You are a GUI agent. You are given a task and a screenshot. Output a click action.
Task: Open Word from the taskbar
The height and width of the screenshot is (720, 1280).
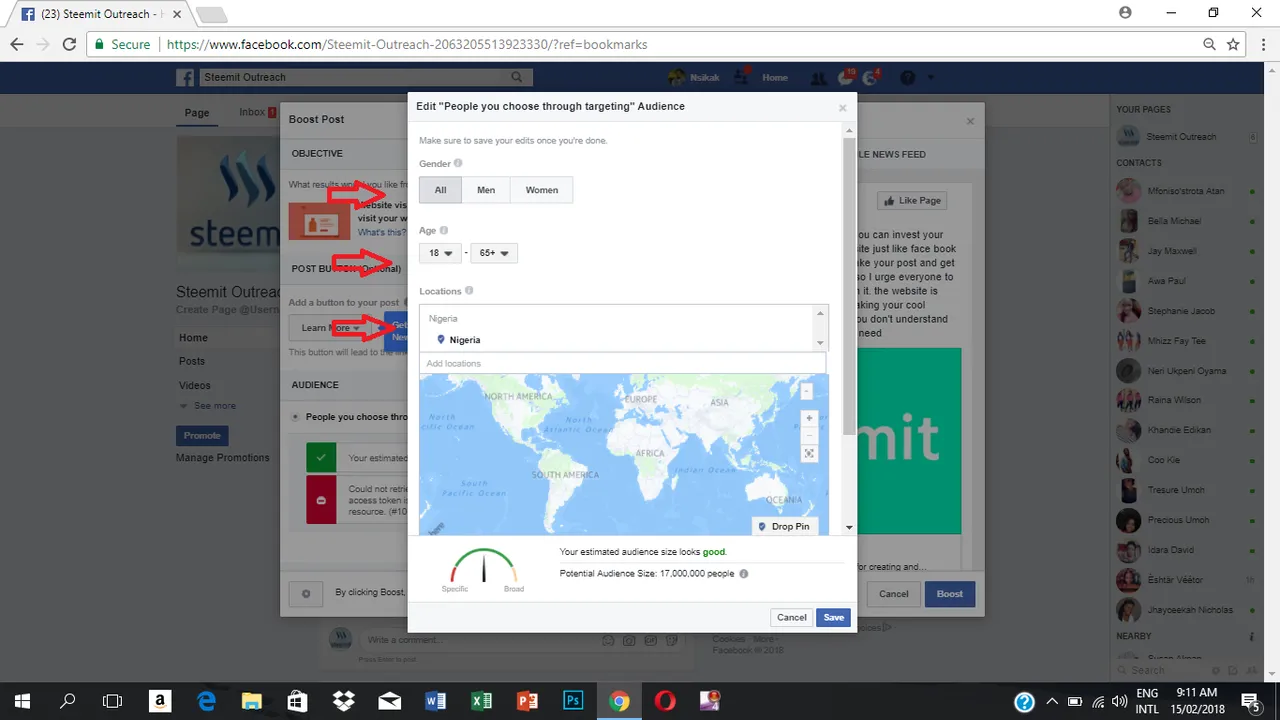pos(435,701)
